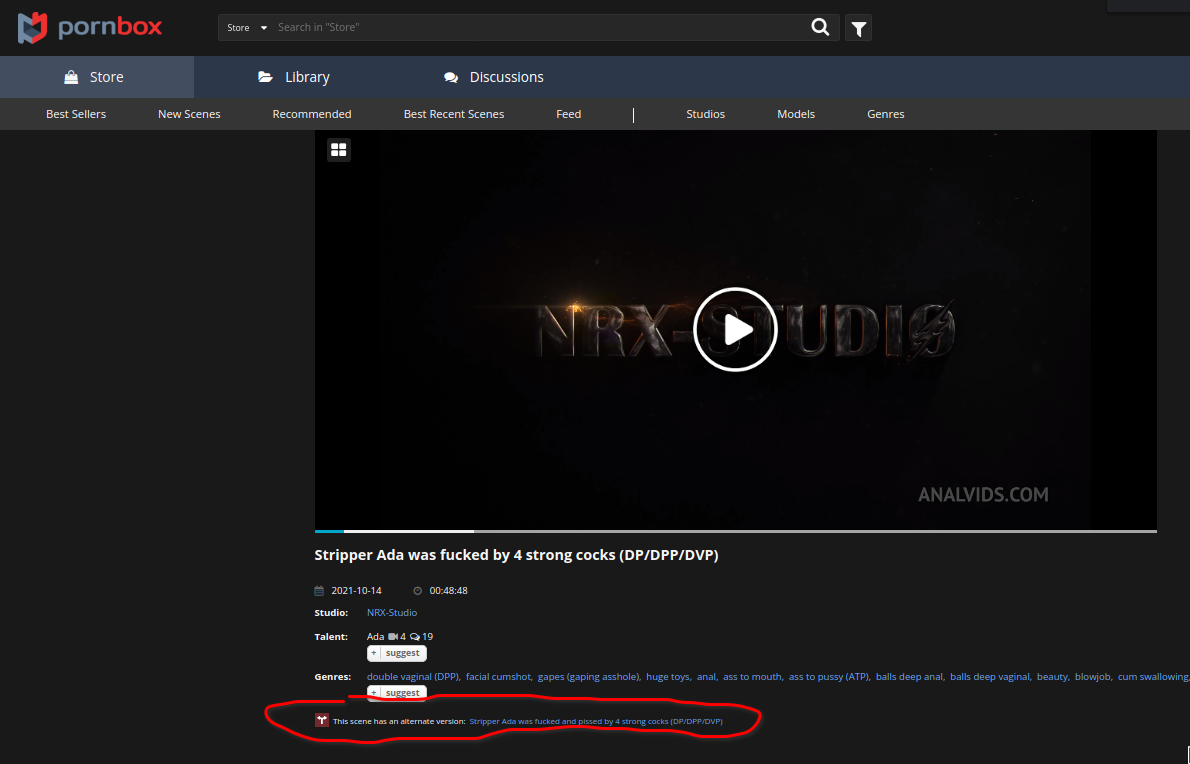The width and height of the screenshot is (1190, 764).
Task: Click the NRX-Studio studio link
Action: click(392, 612)
